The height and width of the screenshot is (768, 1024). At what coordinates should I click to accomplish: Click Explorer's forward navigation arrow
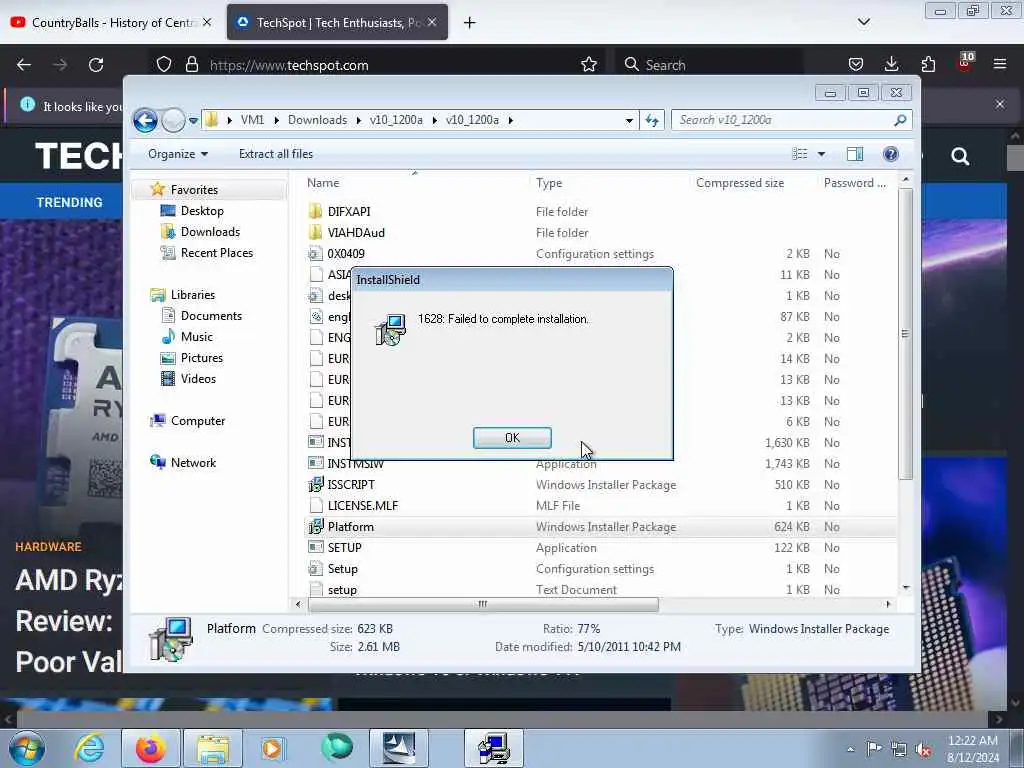pyautogui.click(x=173, y=120)
